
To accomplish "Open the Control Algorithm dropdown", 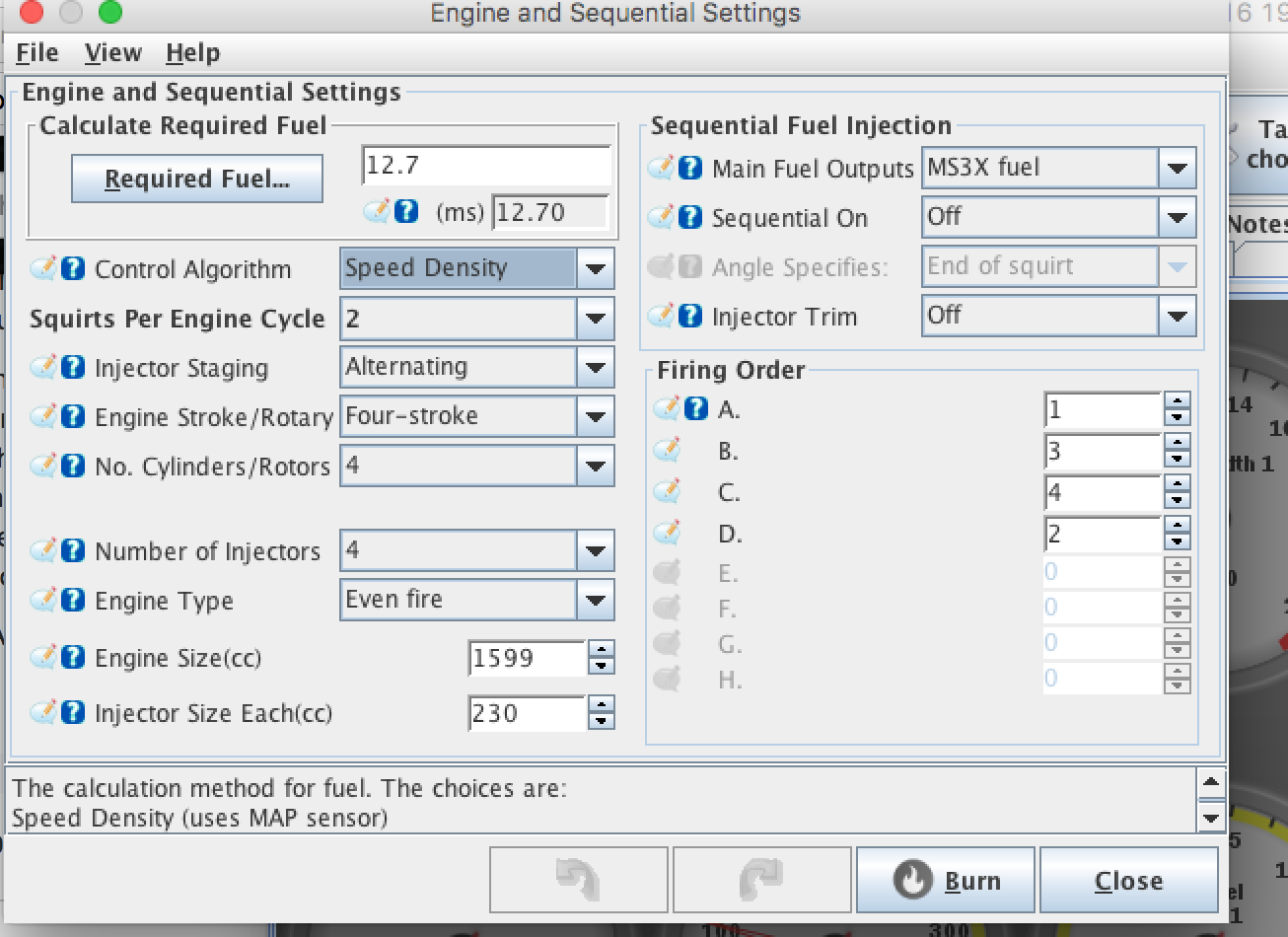I will pos(595,268).
